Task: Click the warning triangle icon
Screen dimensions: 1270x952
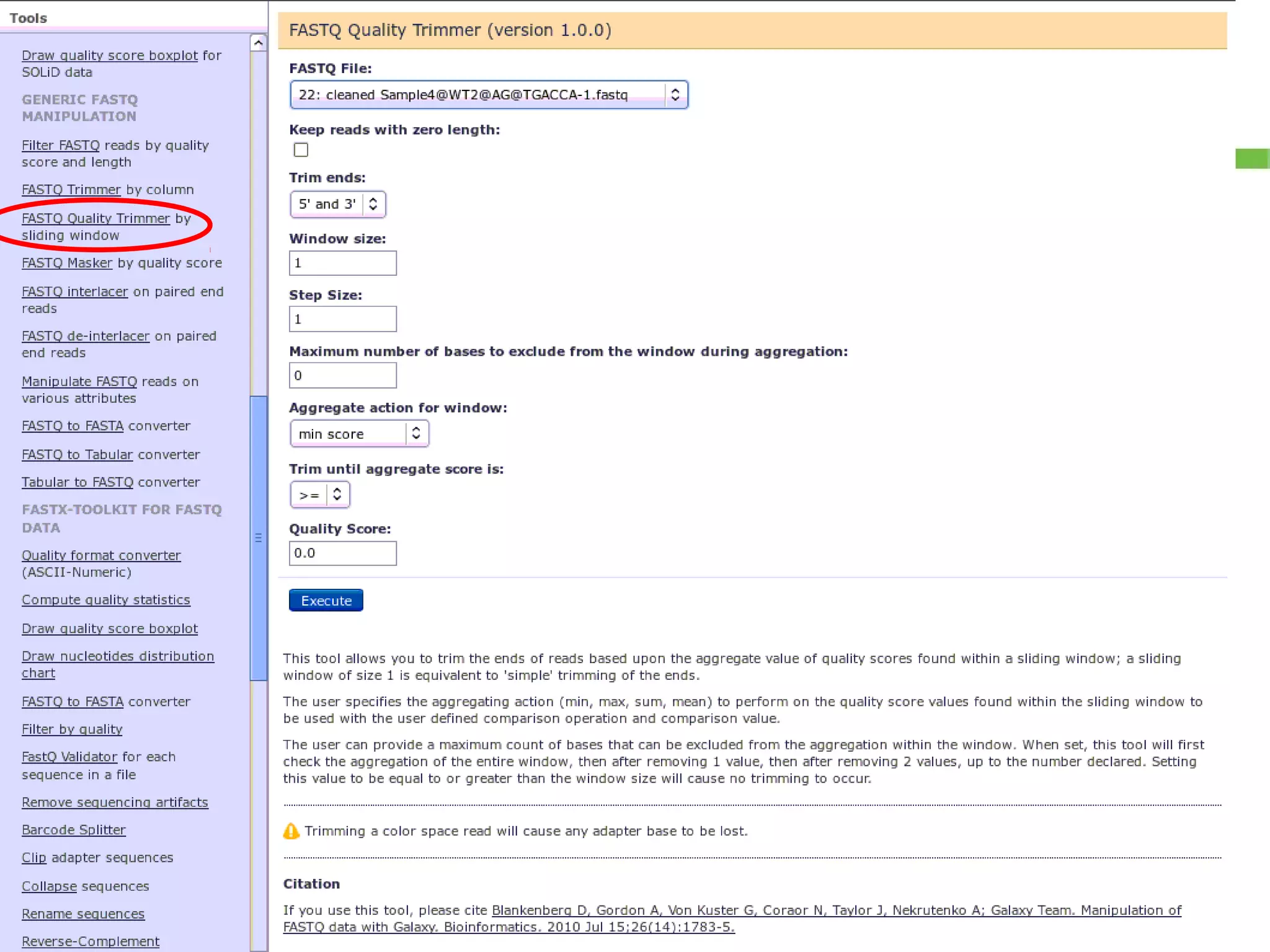Action: (291, 831)
